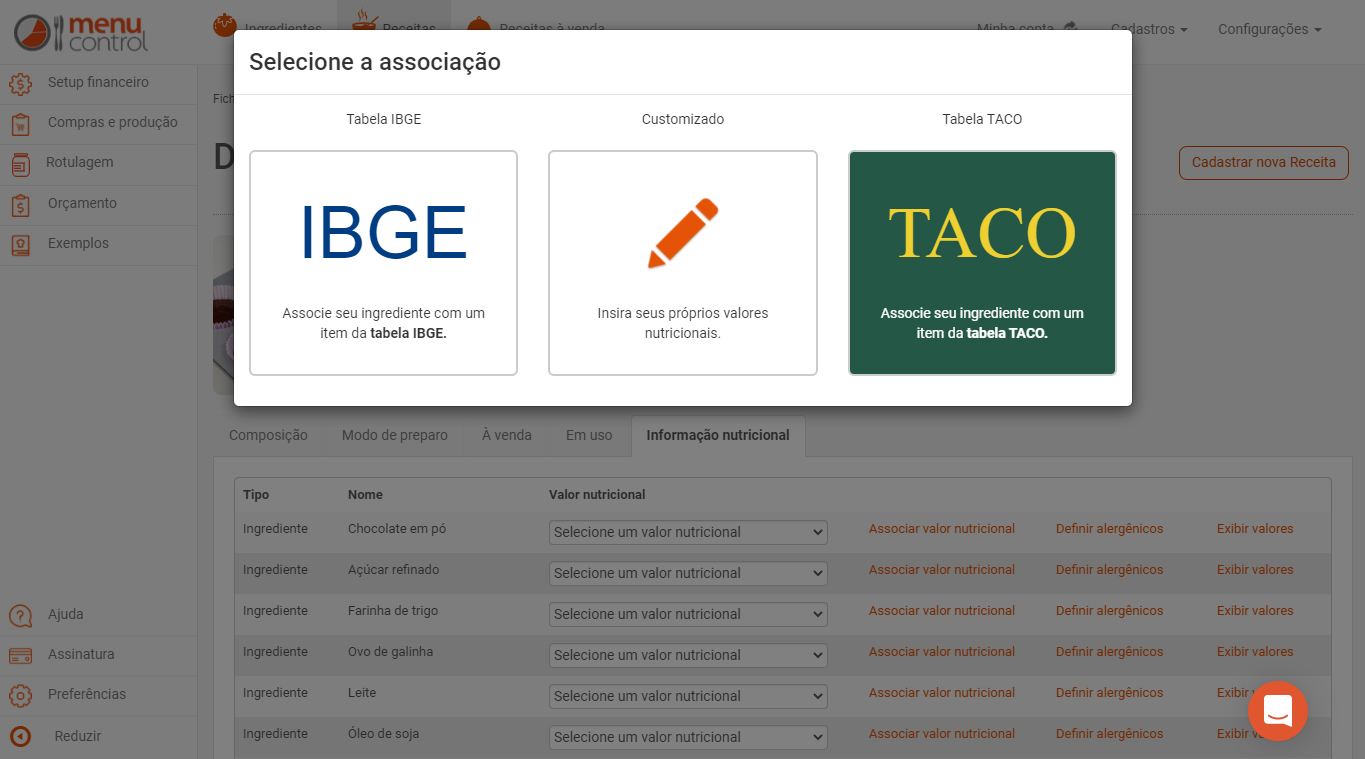Click the Assinatura card icon
The width and height of the screenshot is (1365, 759).
[20, 655]
